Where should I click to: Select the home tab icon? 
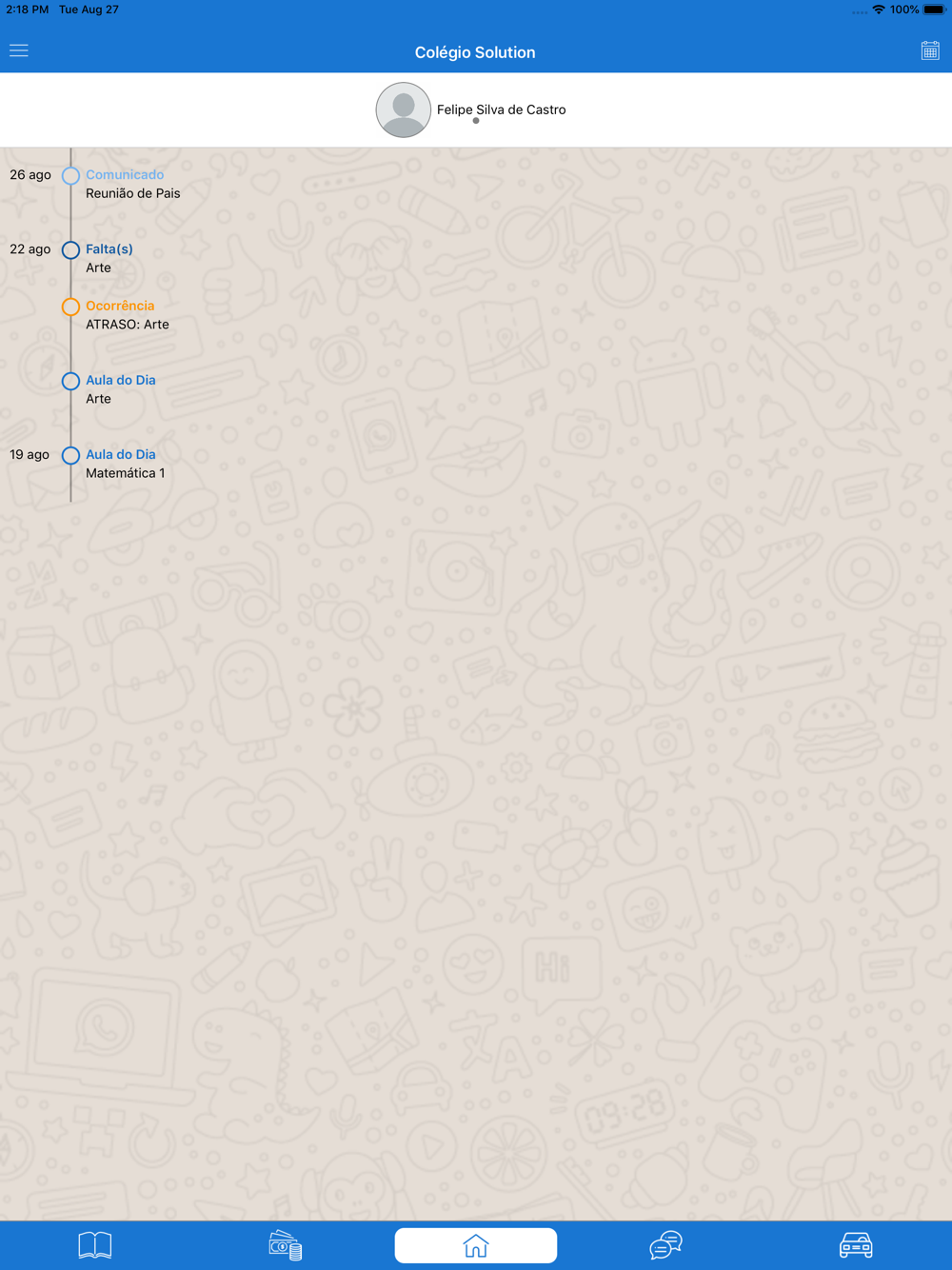point(476,1245)
